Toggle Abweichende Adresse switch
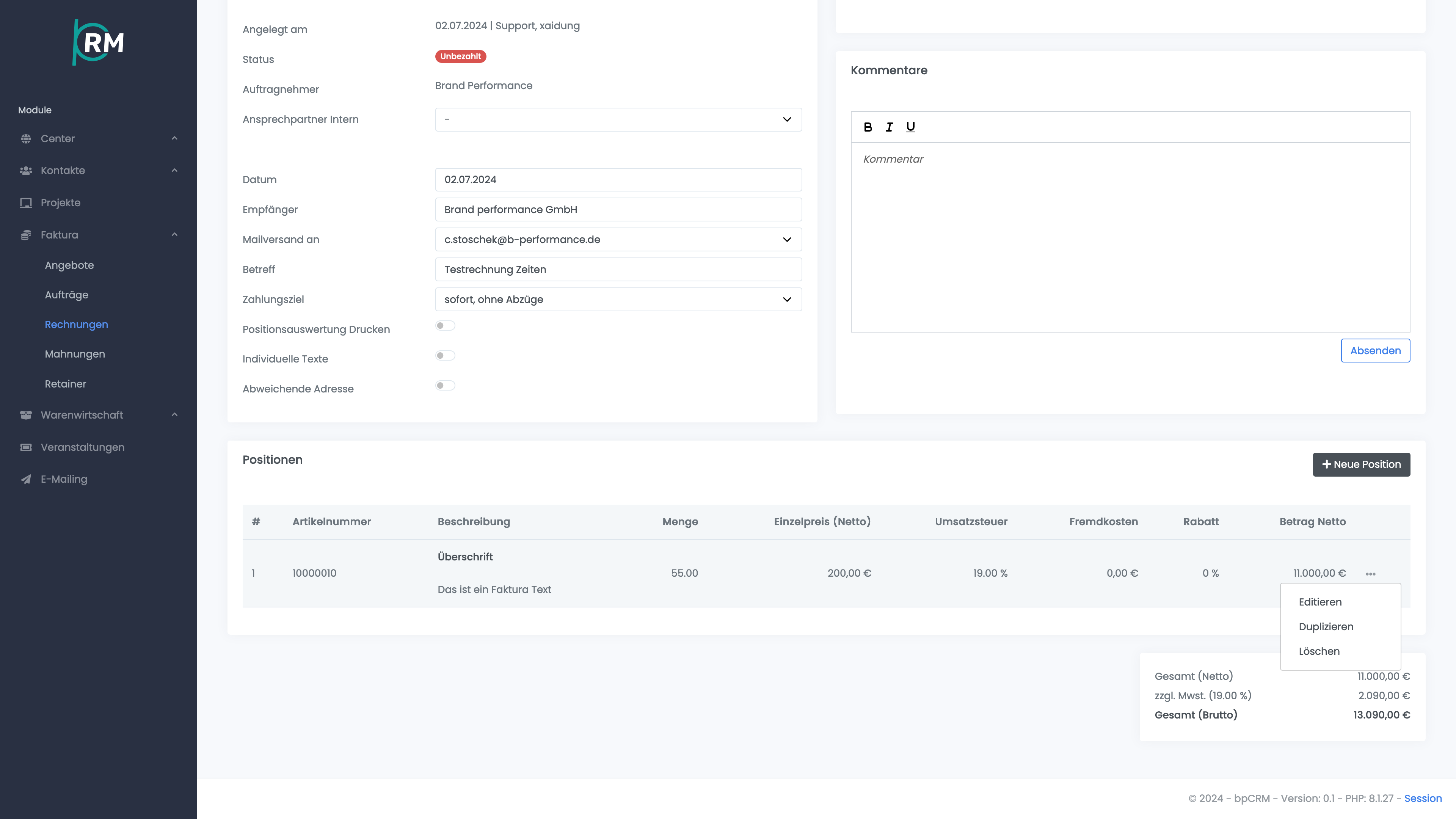 pyautogui.click(x=446, y=386)
